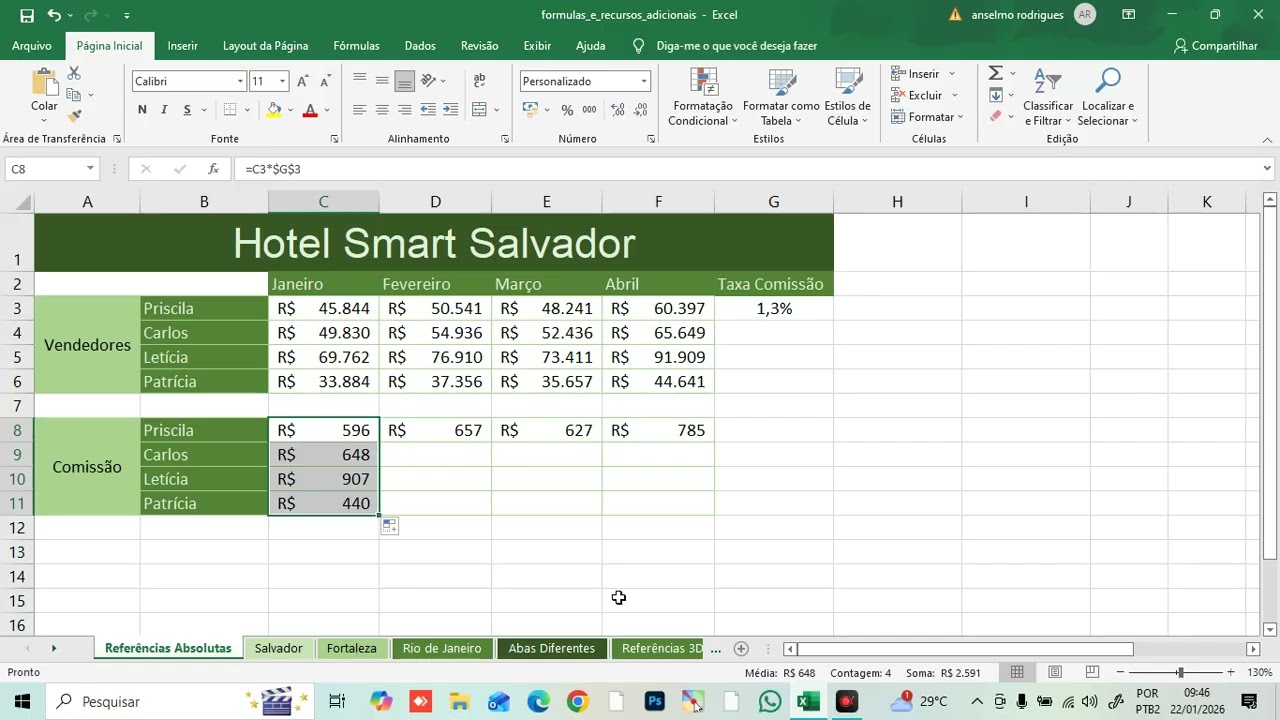The height and width of the screenshot is (720, 1280).
Task: Click the Windows Start button
Action: click(x=22, y=701)
